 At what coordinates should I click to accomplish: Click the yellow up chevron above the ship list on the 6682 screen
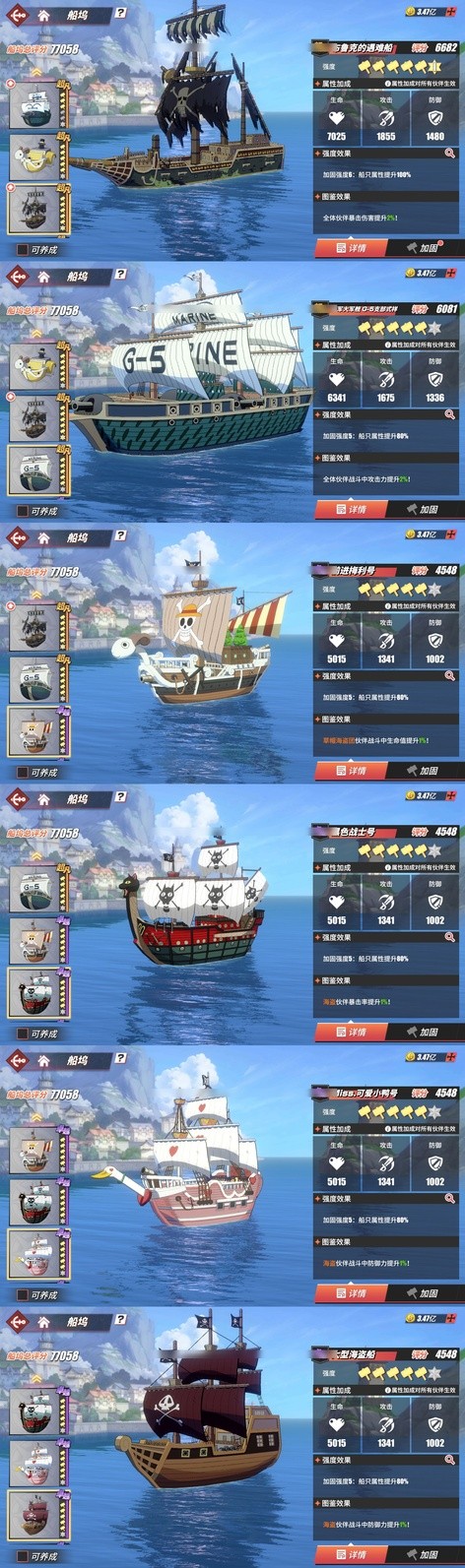tap(36, 72)
